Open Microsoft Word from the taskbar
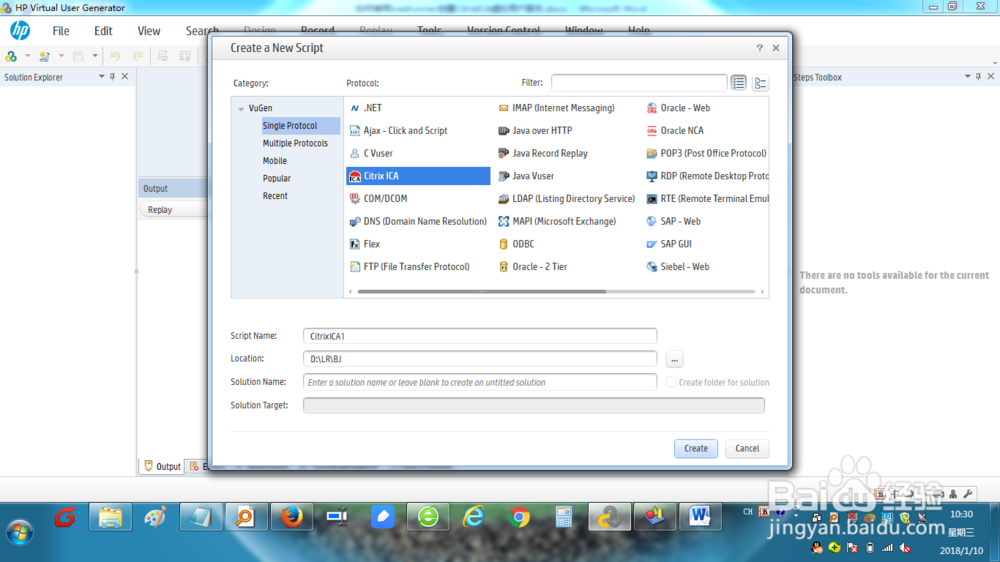This screenshot has width=1000, height=562. point(700,517)
